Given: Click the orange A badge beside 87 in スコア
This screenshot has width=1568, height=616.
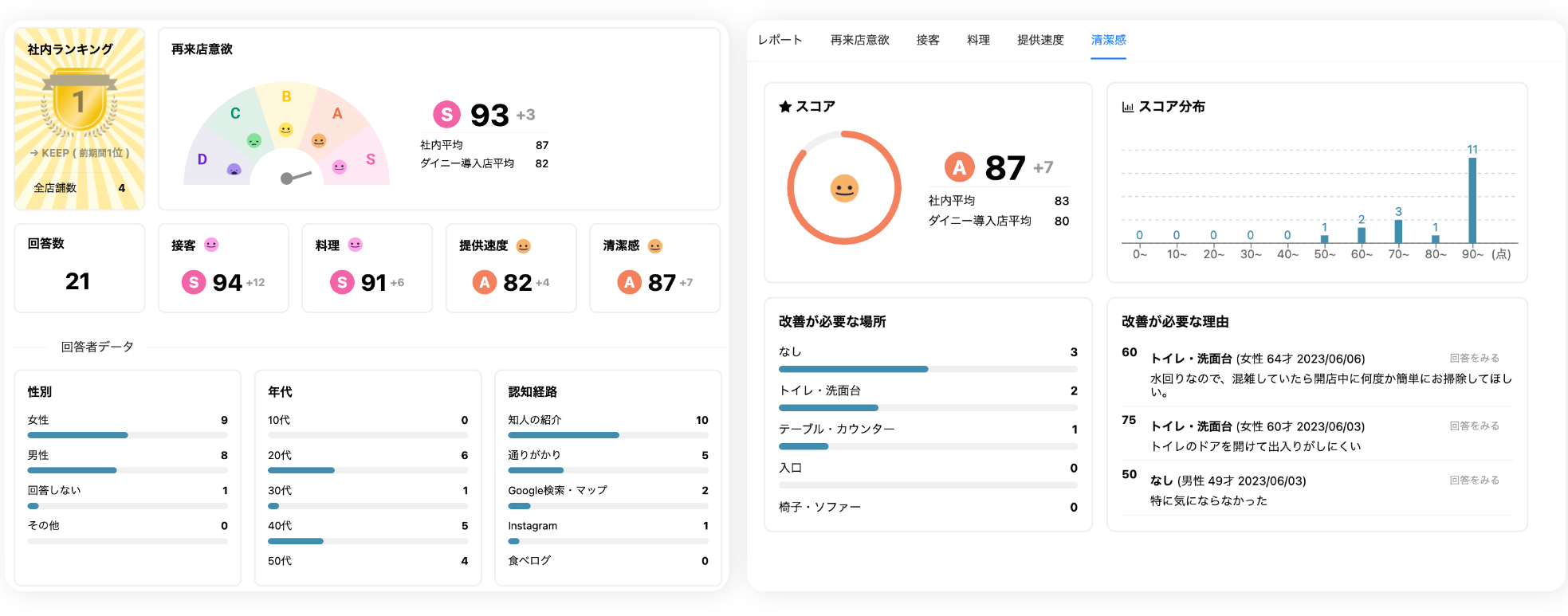Looking at the screenshot, I should point(959,167).
